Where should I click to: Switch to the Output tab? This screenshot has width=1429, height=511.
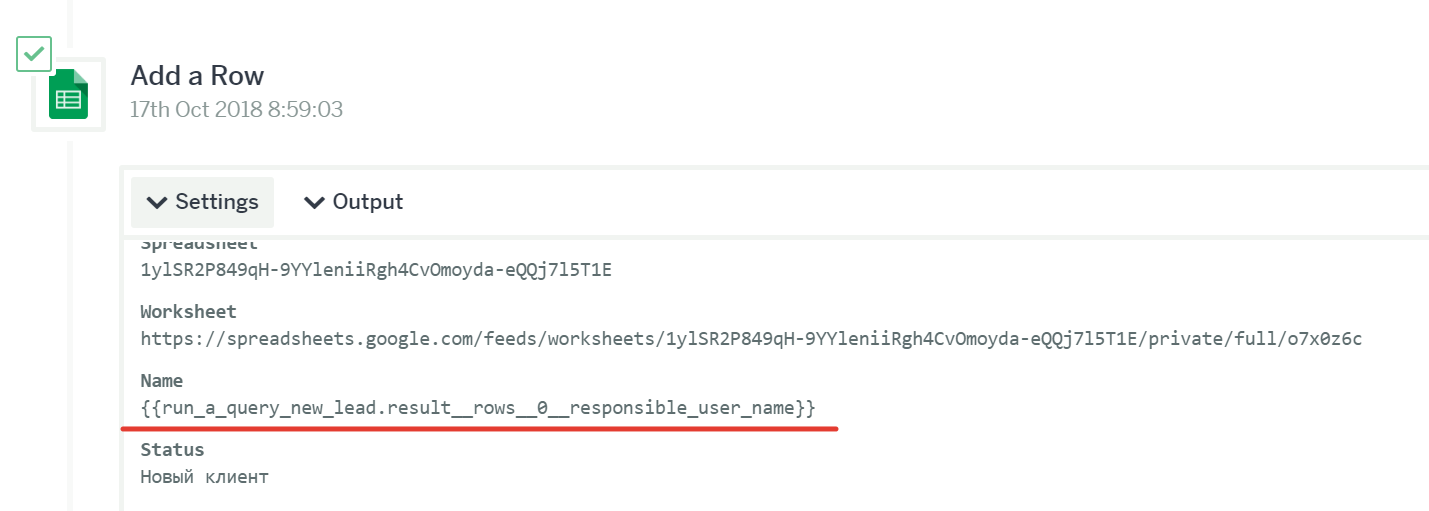coord(353,202)
